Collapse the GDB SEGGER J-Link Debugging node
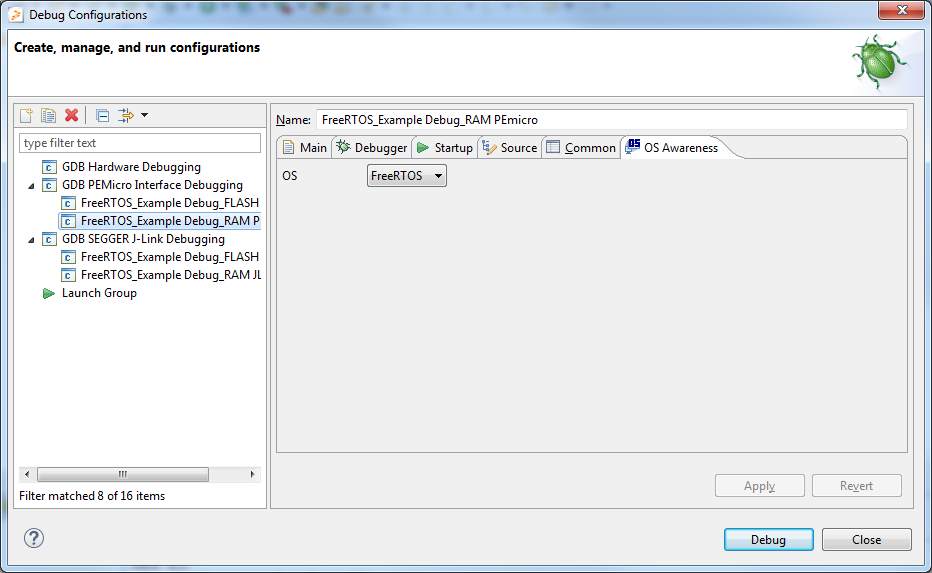The height and width of the screenshot is (573, 932). point(32,240)
